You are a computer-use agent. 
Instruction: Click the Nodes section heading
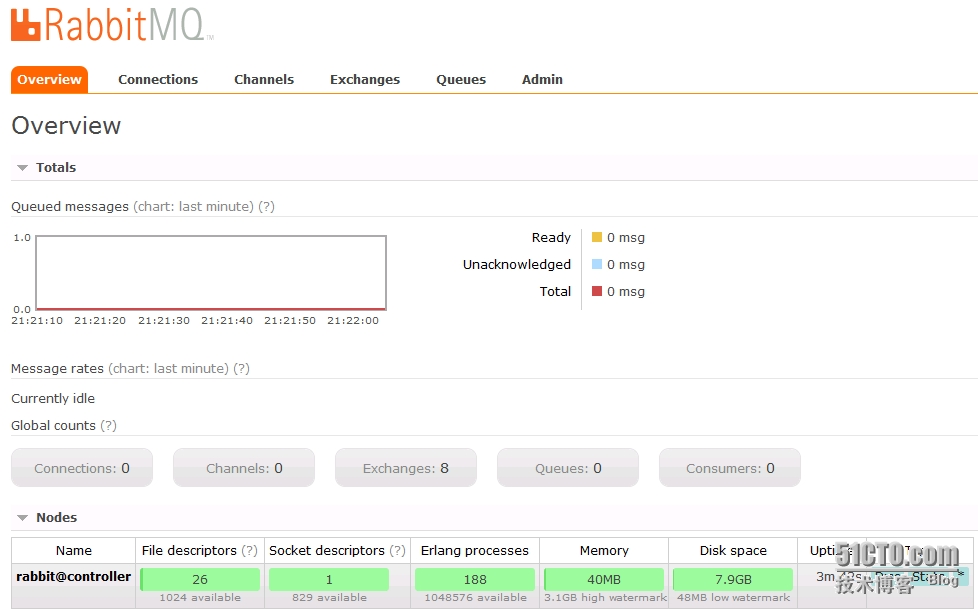click(x=57, y=517)
